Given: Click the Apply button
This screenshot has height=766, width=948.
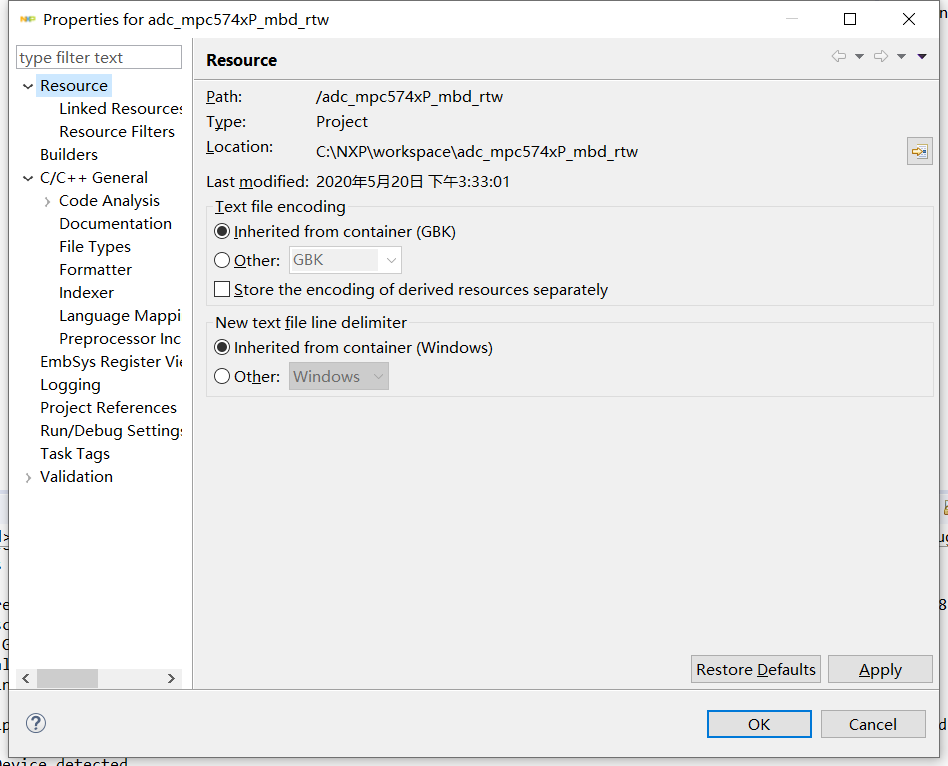Looking at the screenshot, I should pos(880,669).
